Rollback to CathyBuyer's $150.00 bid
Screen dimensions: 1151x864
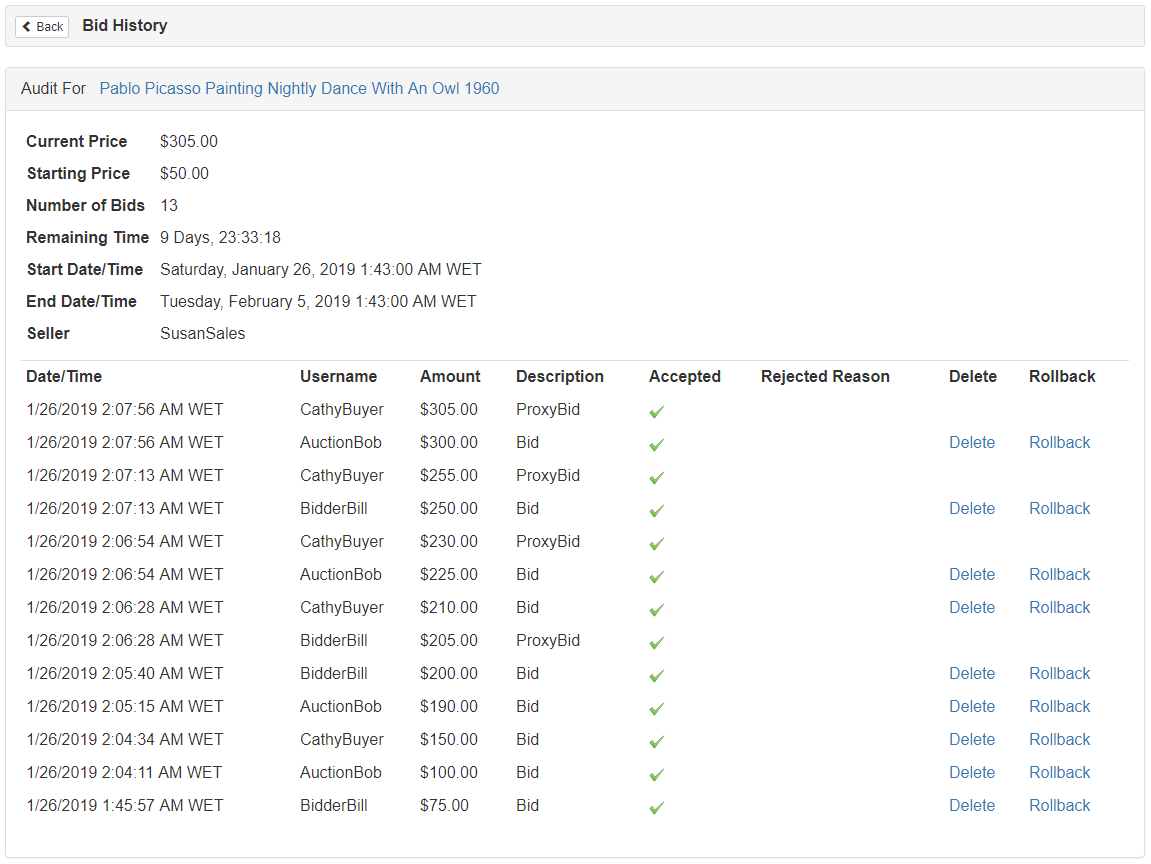[x=1059, y=740]
